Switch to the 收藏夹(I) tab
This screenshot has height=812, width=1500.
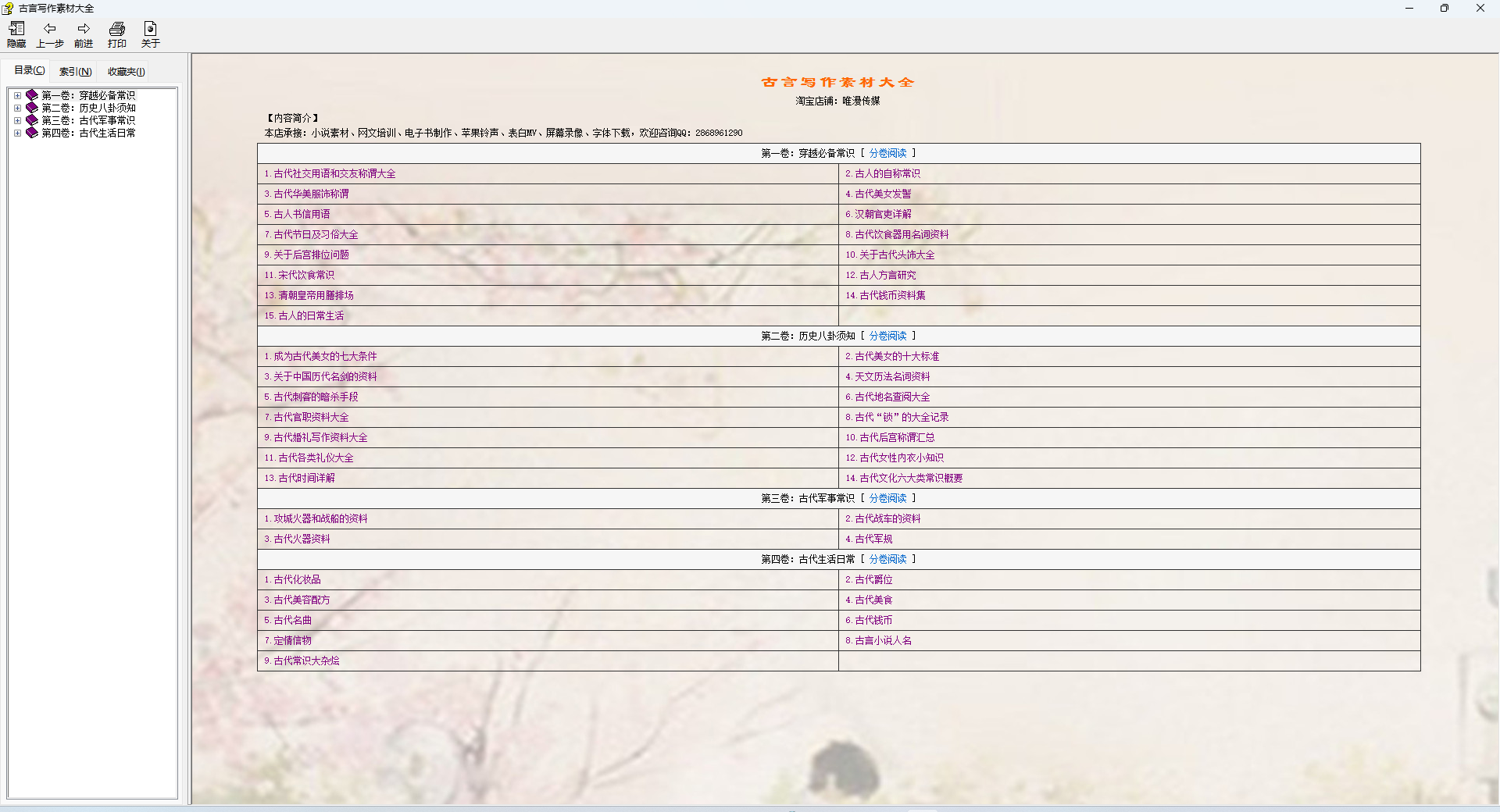coord(126,72)
